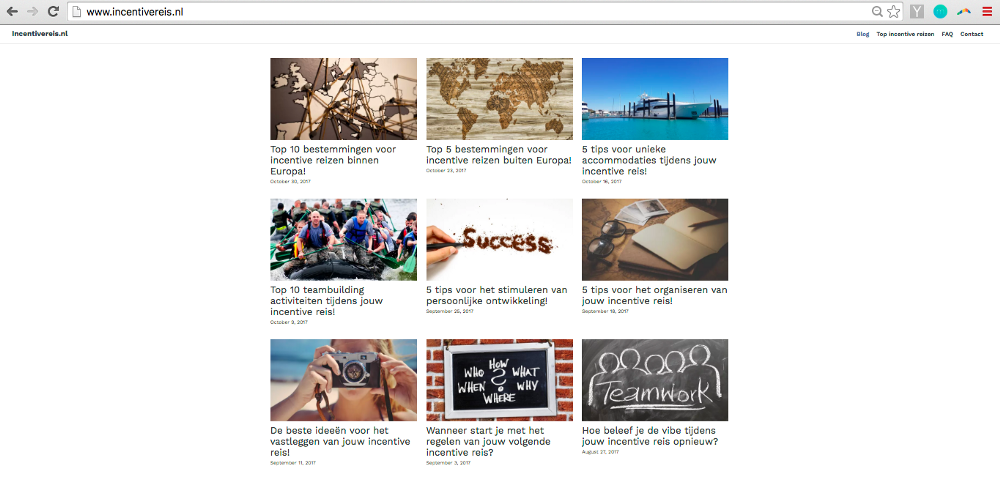Focus the address bar with www.incentivereis.nl
The height and width of the screenshot is (479, 1000).
472,11
